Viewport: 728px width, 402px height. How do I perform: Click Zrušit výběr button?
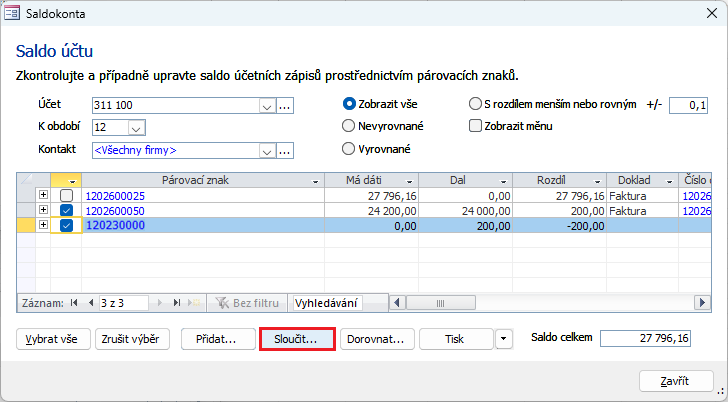[132, 339]
